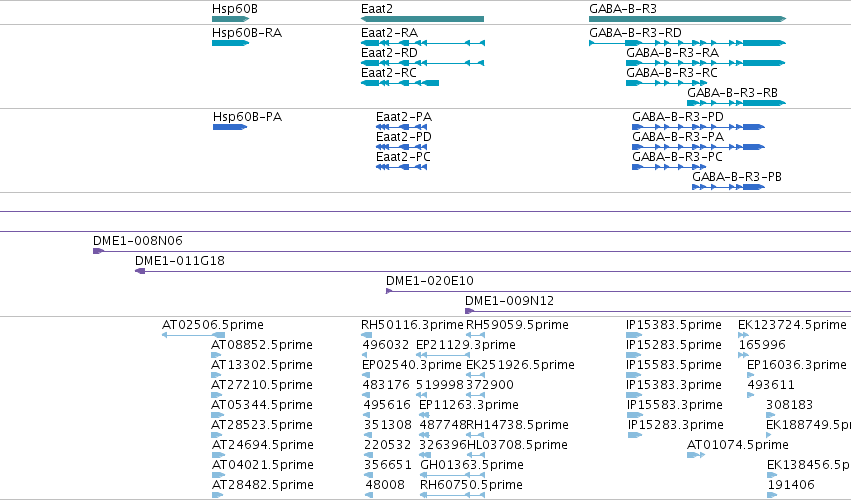
Task: Click the EP11263.3prime EST label
Action: [x=469, y=405]
